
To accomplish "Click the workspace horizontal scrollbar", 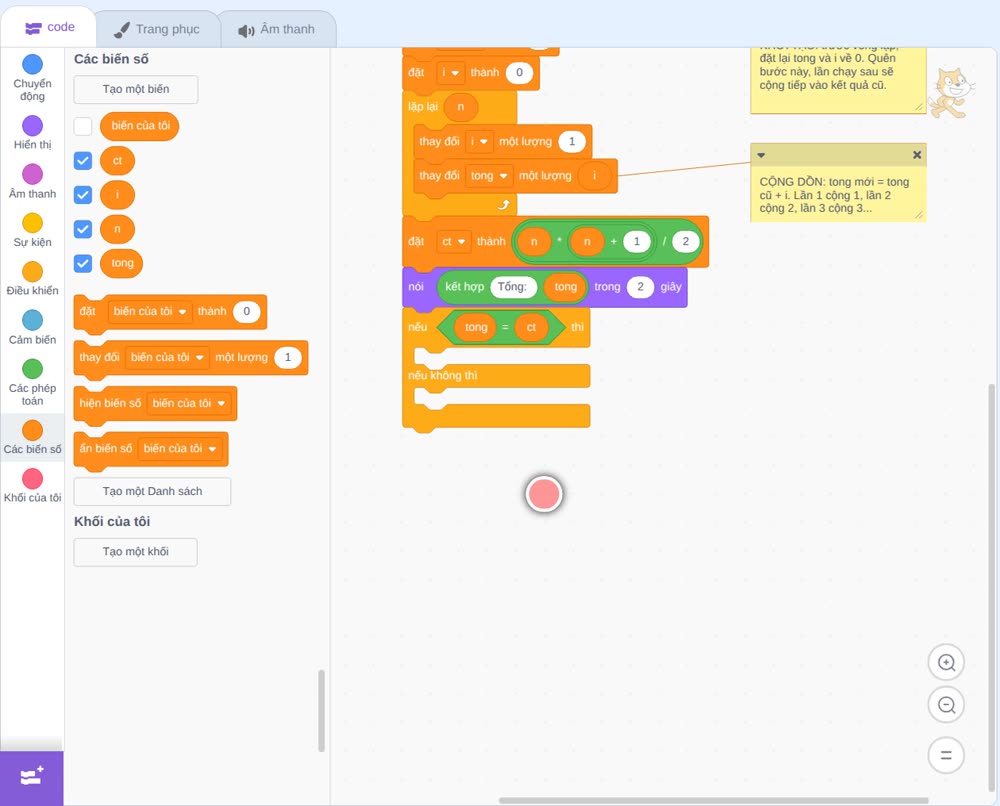I will tap(714, 800).
